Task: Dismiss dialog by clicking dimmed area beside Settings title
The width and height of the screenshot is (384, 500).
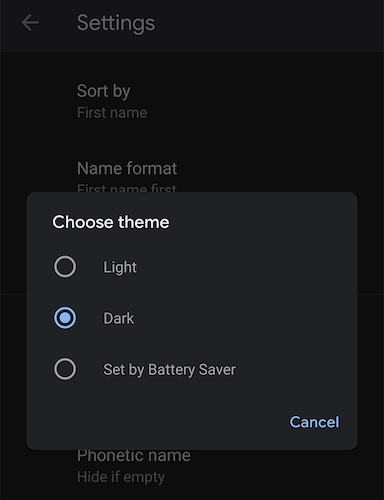Action: 267,23
